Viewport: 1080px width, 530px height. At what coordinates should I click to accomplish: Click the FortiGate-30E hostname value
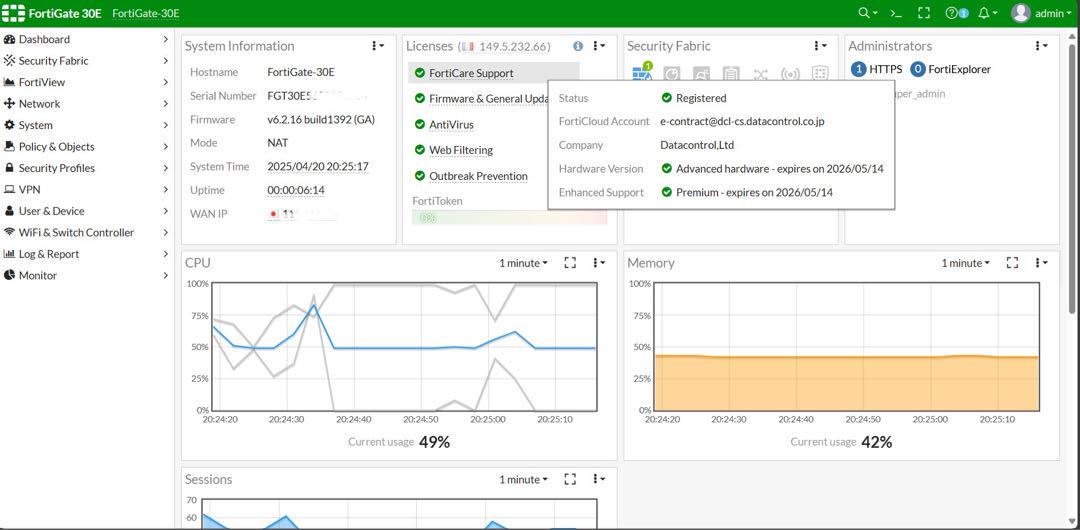click(x=301, y=72)
